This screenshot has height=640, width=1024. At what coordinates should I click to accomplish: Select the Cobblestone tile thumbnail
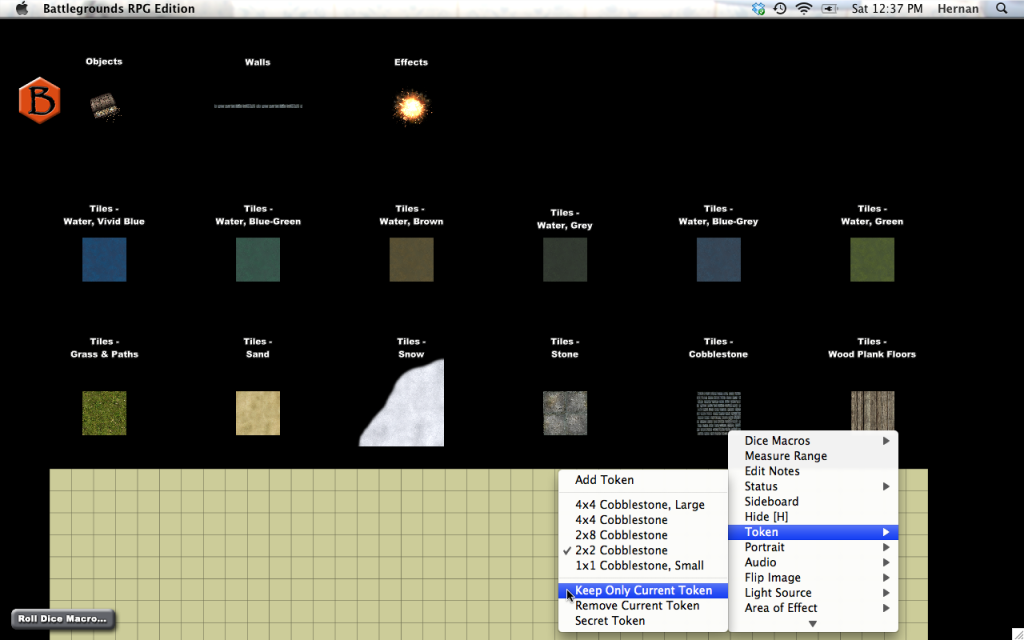click(718, 413)
